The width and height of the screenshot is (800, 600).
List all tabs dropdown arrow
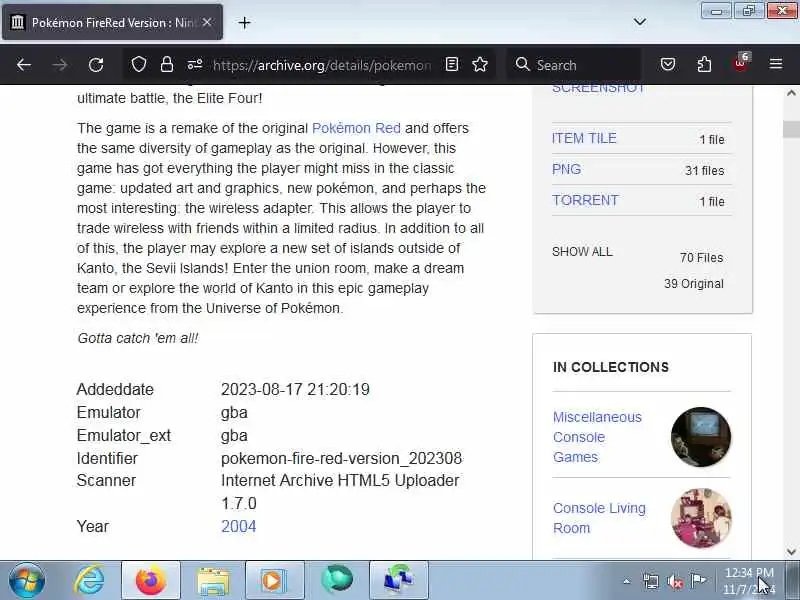[x=640, y=22]
